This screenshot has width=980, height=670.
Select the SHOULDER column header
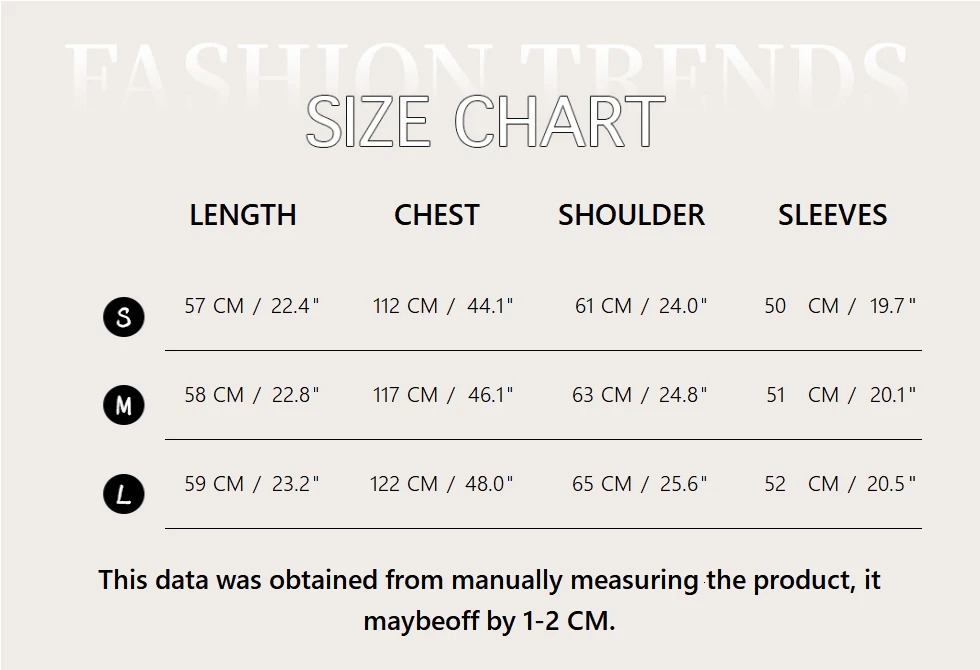tap(631, 215)
